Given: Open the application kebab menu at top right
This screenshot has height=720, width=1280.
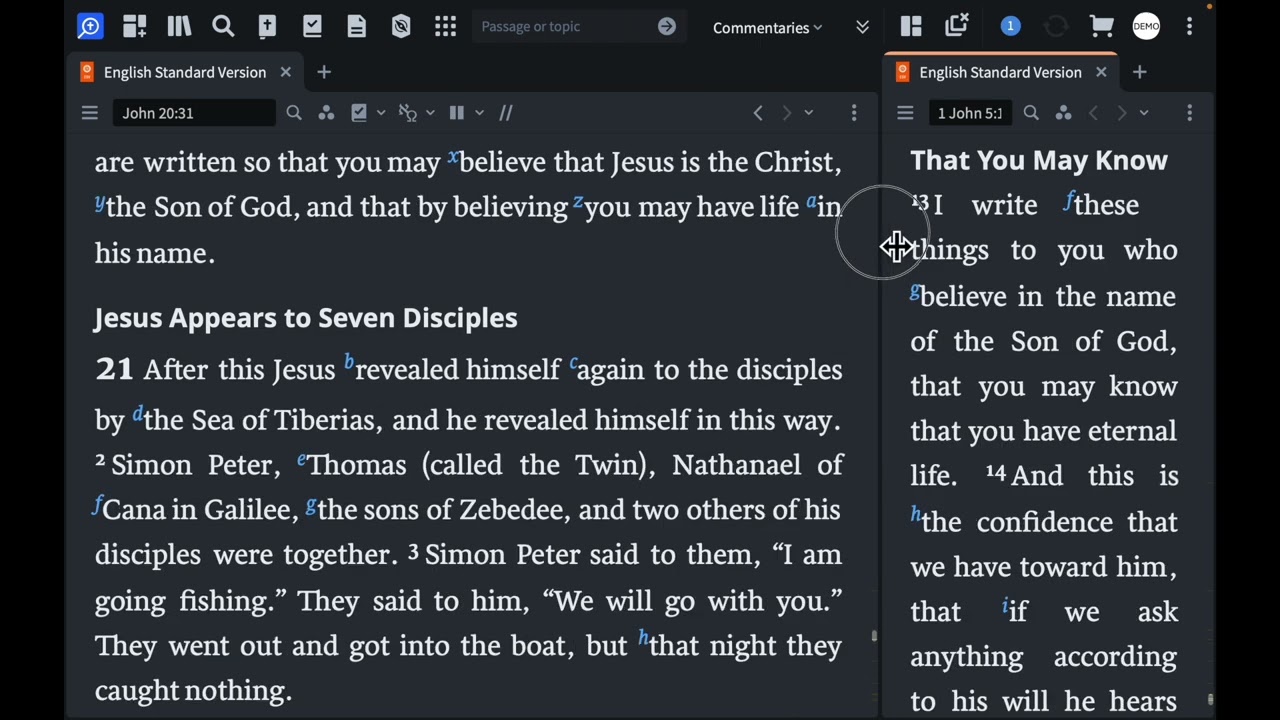Looking at the screenshot, I should [x=1189, y=27].
